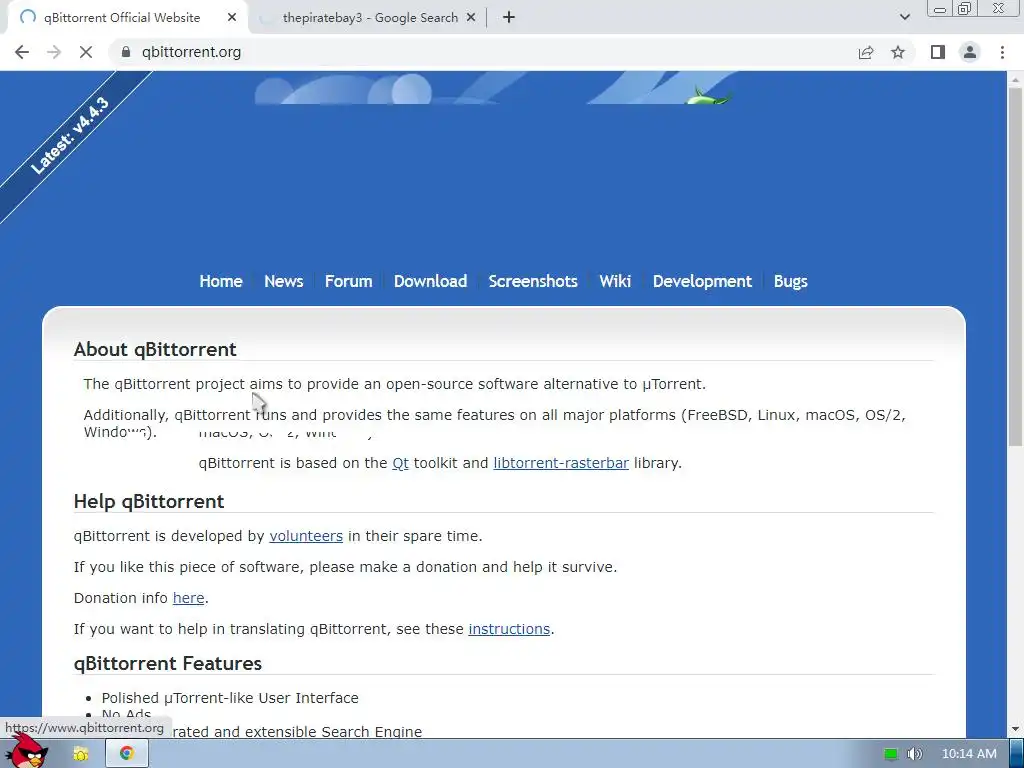Open the volume speaker tray icon
This screenshot has height=768, width=1024.
click(915, 754)
